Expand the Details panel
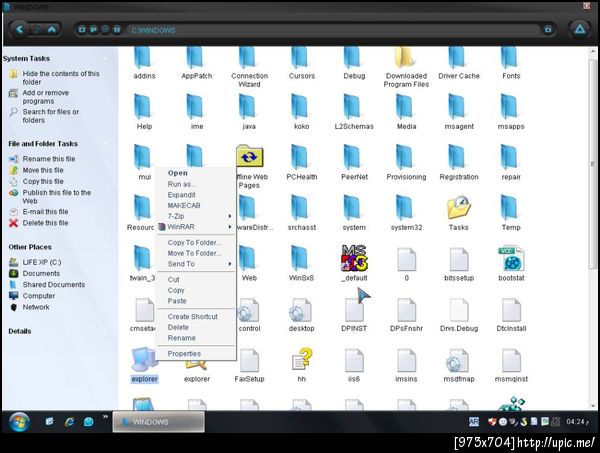The image size is (600, 453). pyautogui.click(x=104, y=331)
